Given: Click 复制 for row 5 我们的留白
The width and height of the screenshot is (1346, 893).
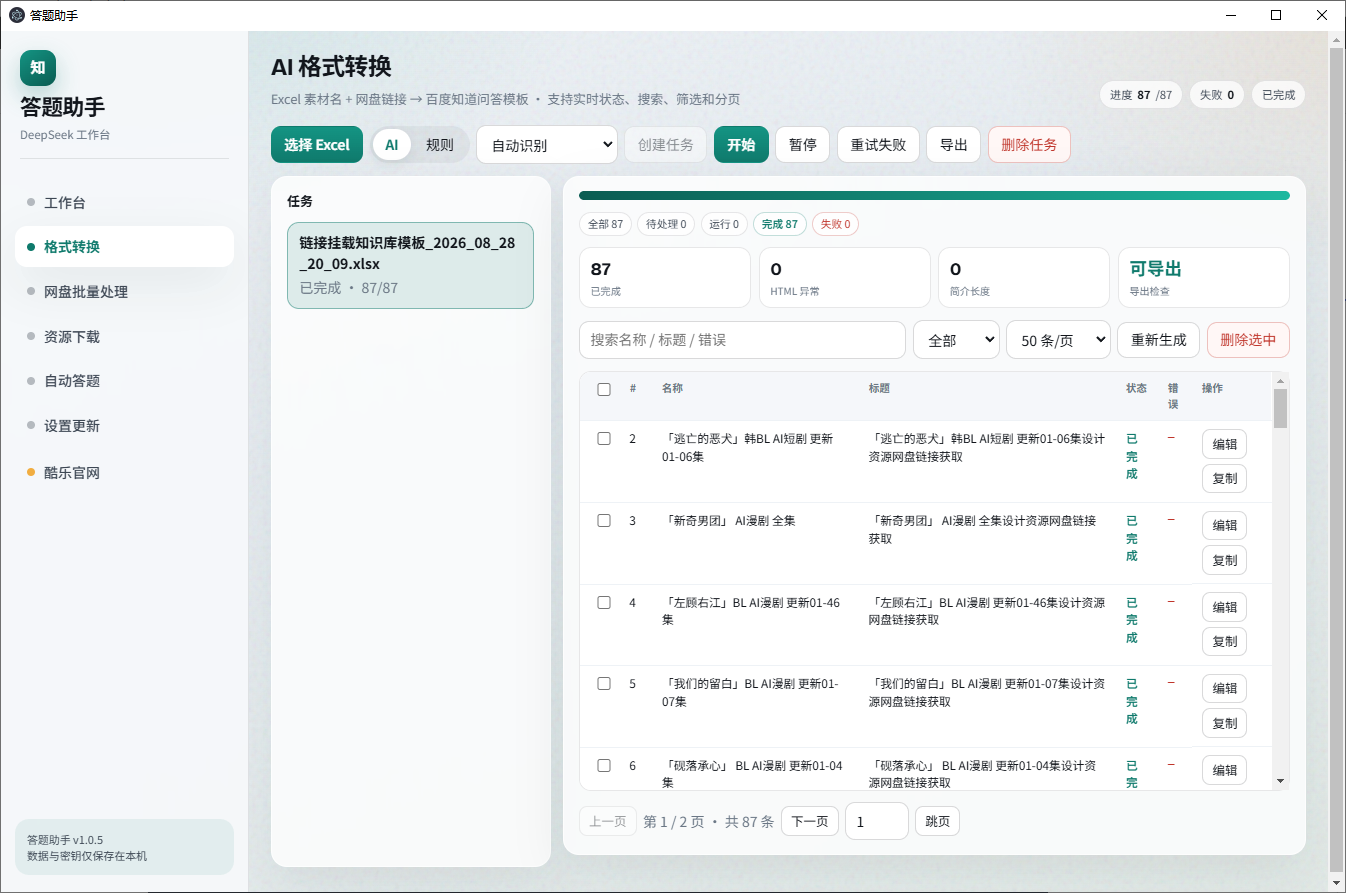Looking at the screenshot, I should click(x=1224, y=723).
